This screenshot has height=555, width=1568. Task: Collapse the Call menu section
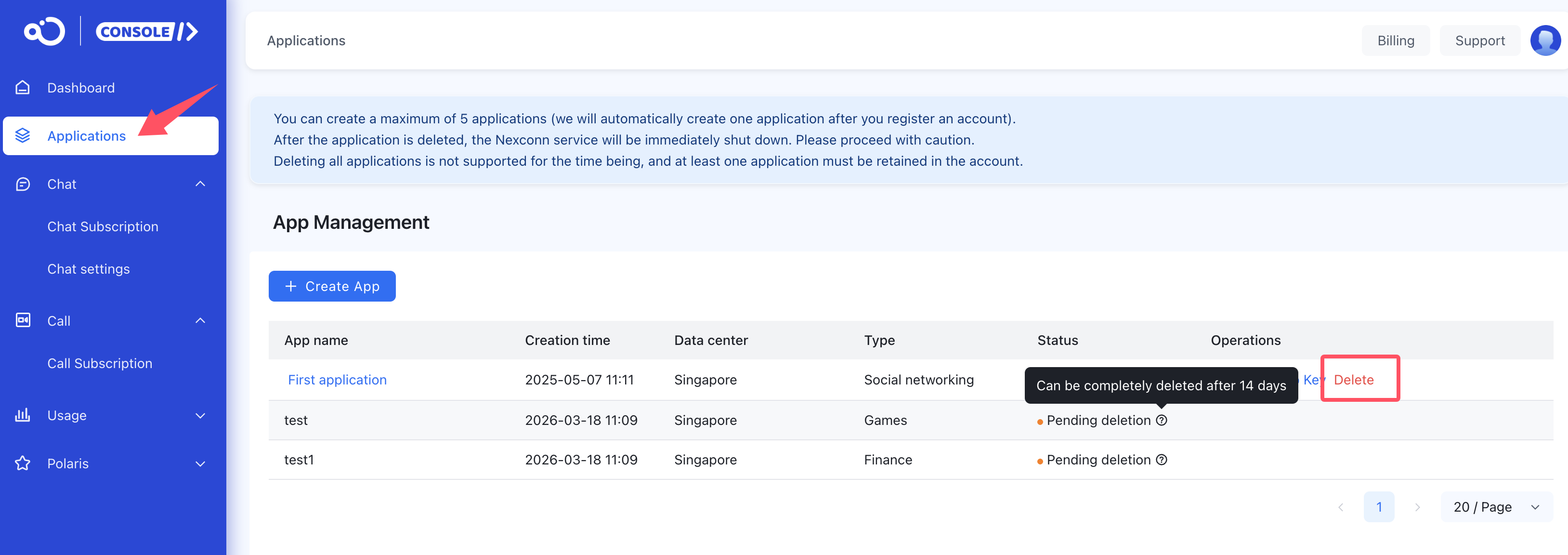coord(200,320)
